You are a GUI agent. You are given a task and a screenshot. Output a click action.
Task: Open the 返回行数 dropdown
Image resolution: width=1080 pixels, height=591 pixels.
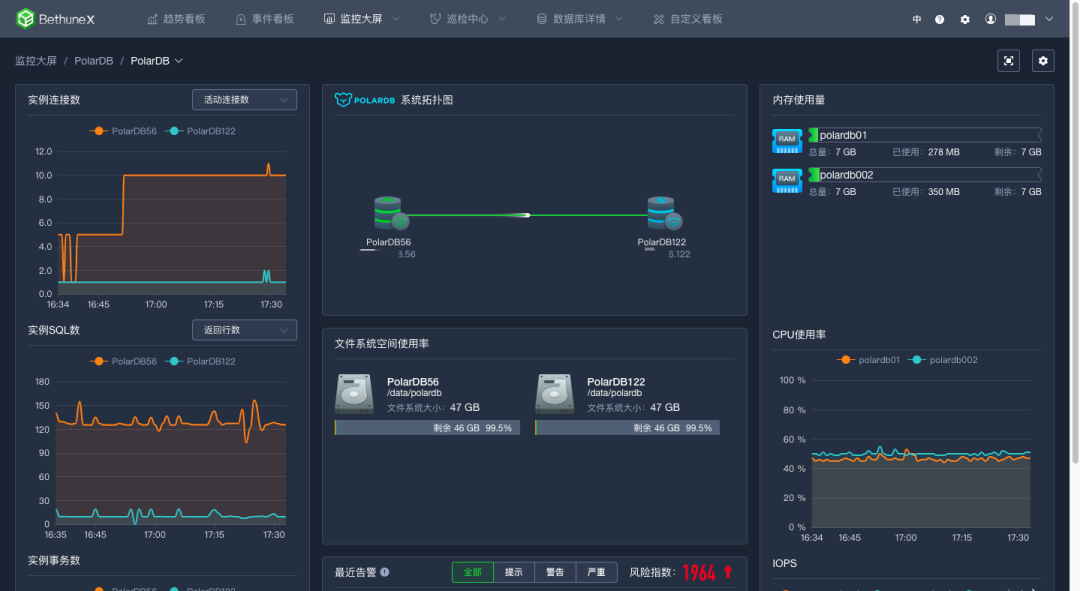244,330
